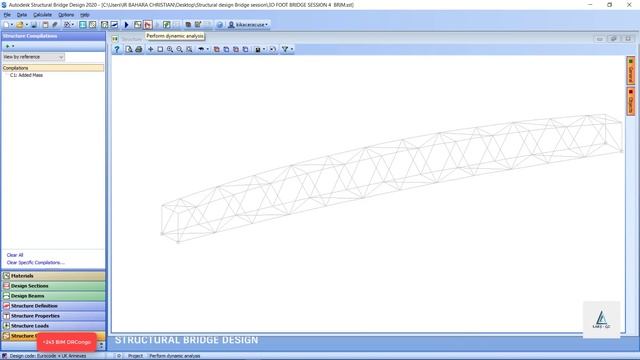Click the Design code Eurocode status bar entry
This screenshot has width=640, height=360.
tap(48, 356)
